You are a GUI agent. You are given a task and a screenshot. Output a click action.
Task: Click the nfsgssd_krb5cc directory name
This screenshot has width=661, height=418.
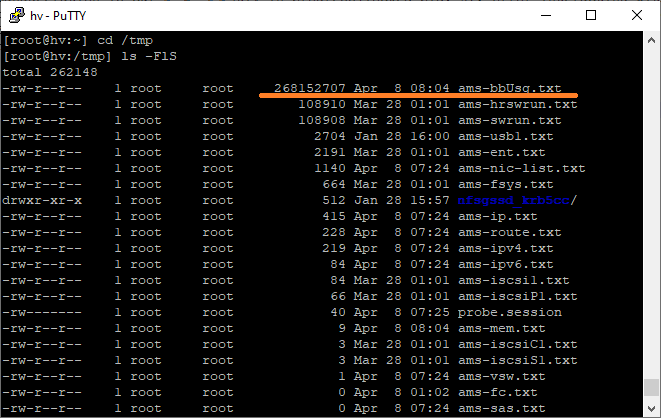[513, 200]
